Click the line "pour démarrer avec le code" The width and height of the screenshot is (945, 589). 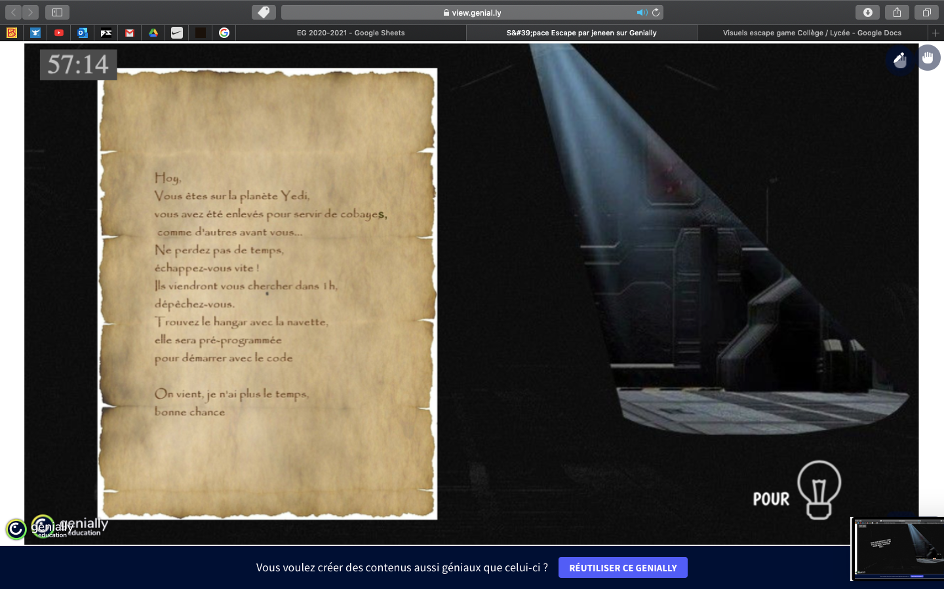[224, 358]
